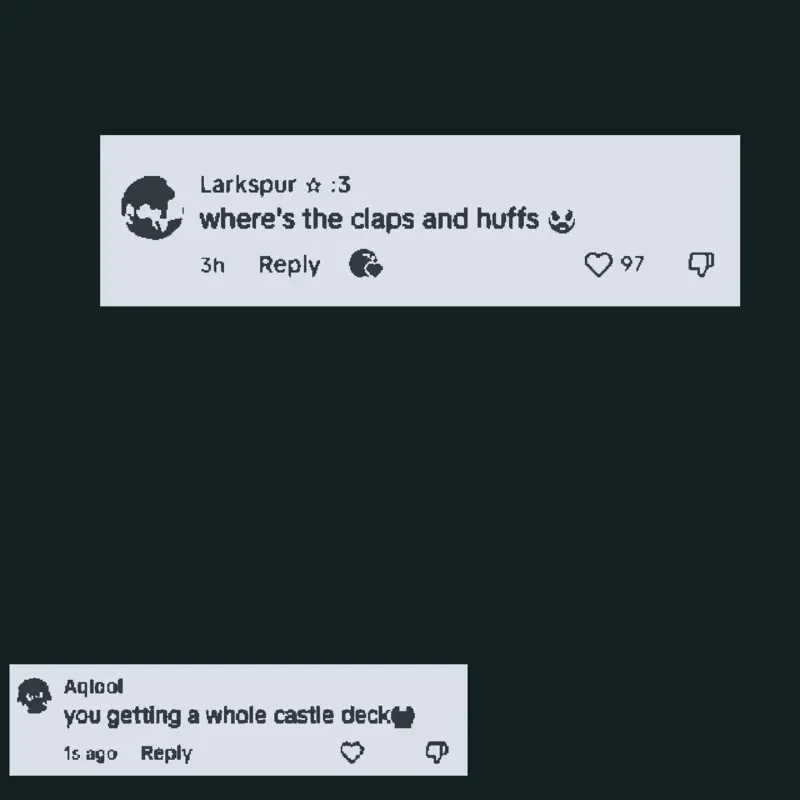Click the "1s ago" timestamp on Aqlool's comment
This screenshot has height=800, width=800.
click(90, 754)
